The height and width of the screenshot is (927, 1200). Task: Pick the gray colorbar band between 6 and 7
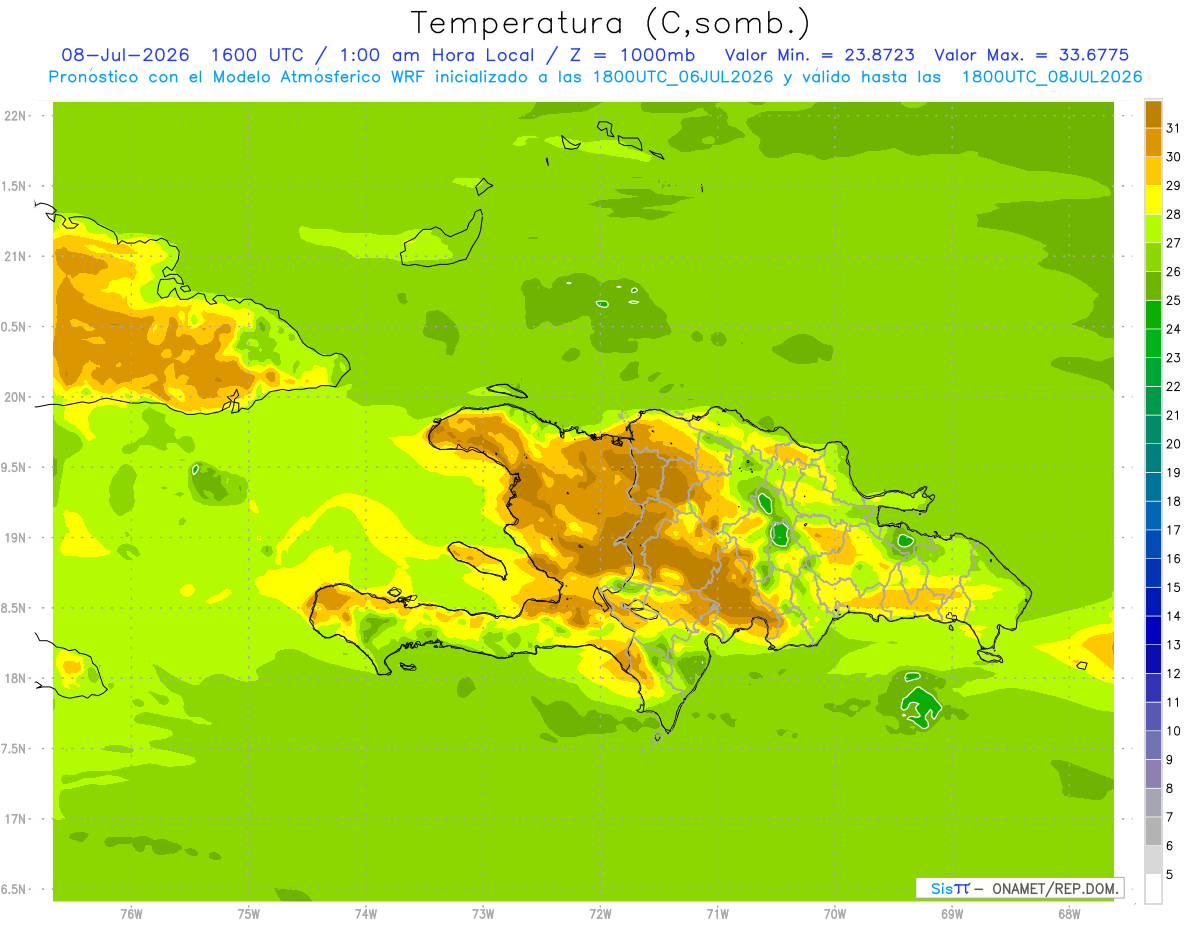point(1153,832)
